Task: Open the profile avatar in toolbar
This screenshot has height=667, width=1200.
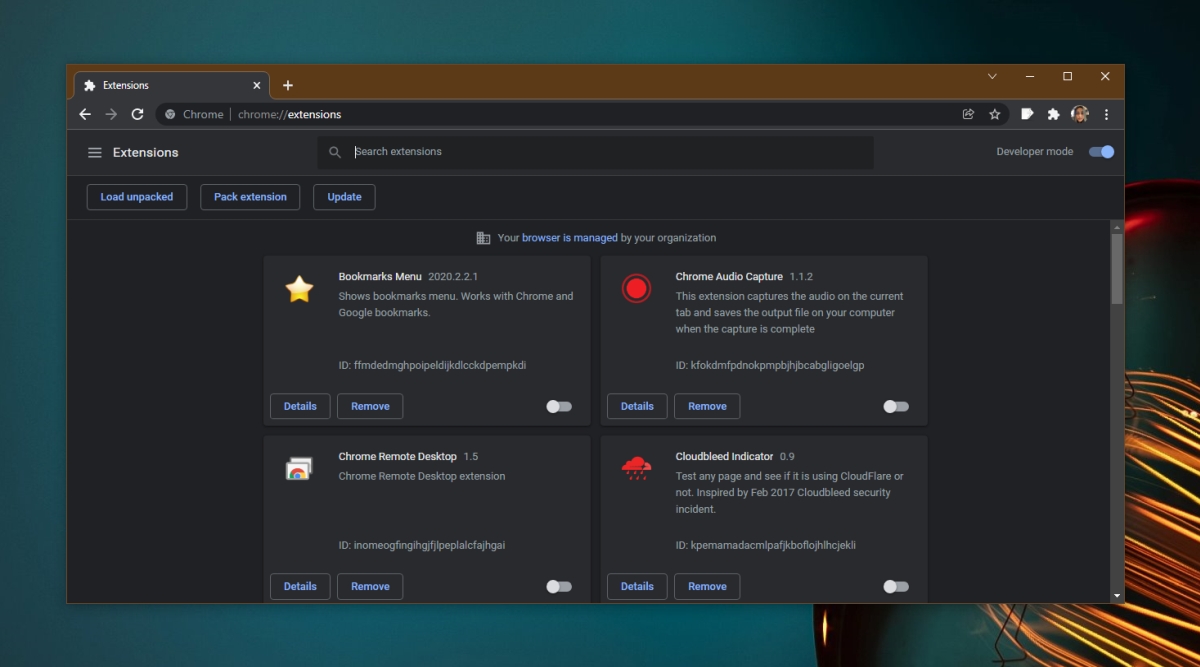Action: click(1080, 114)
